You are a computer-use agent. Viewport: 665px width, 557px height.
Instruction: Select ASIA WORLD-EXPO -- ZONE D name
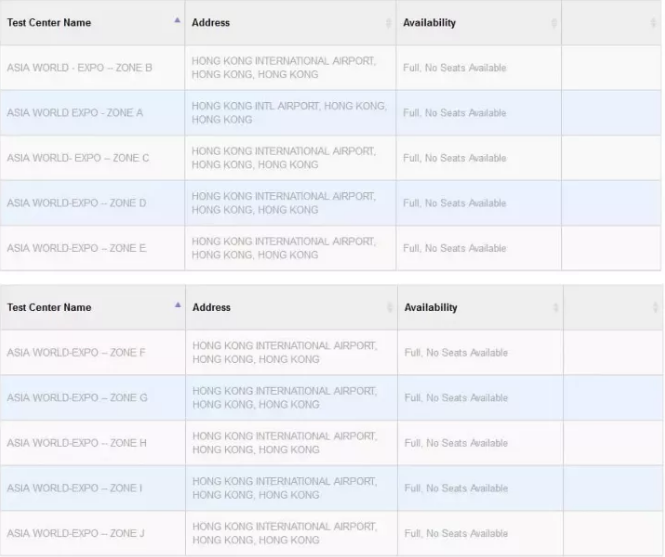point(76,203)
